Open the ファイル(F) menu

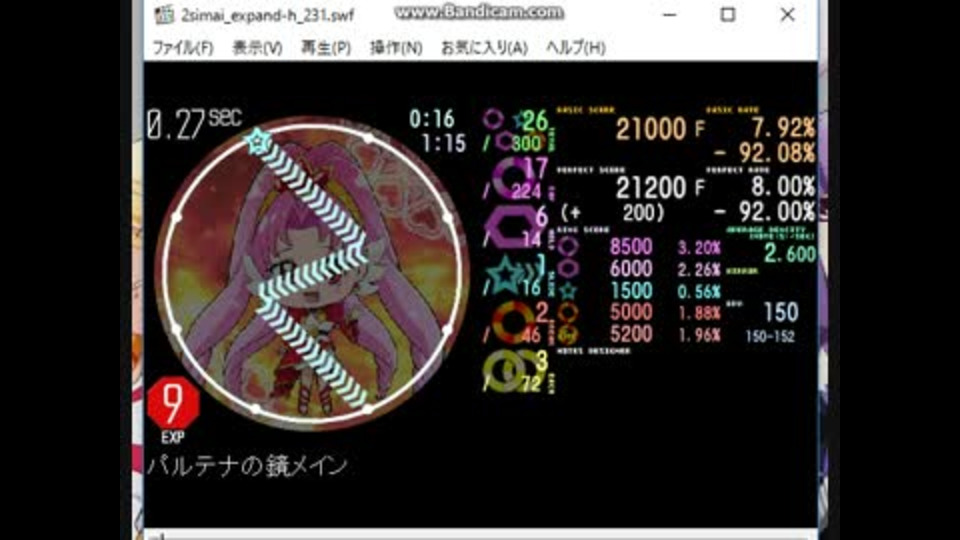click(x=182, y=48)
